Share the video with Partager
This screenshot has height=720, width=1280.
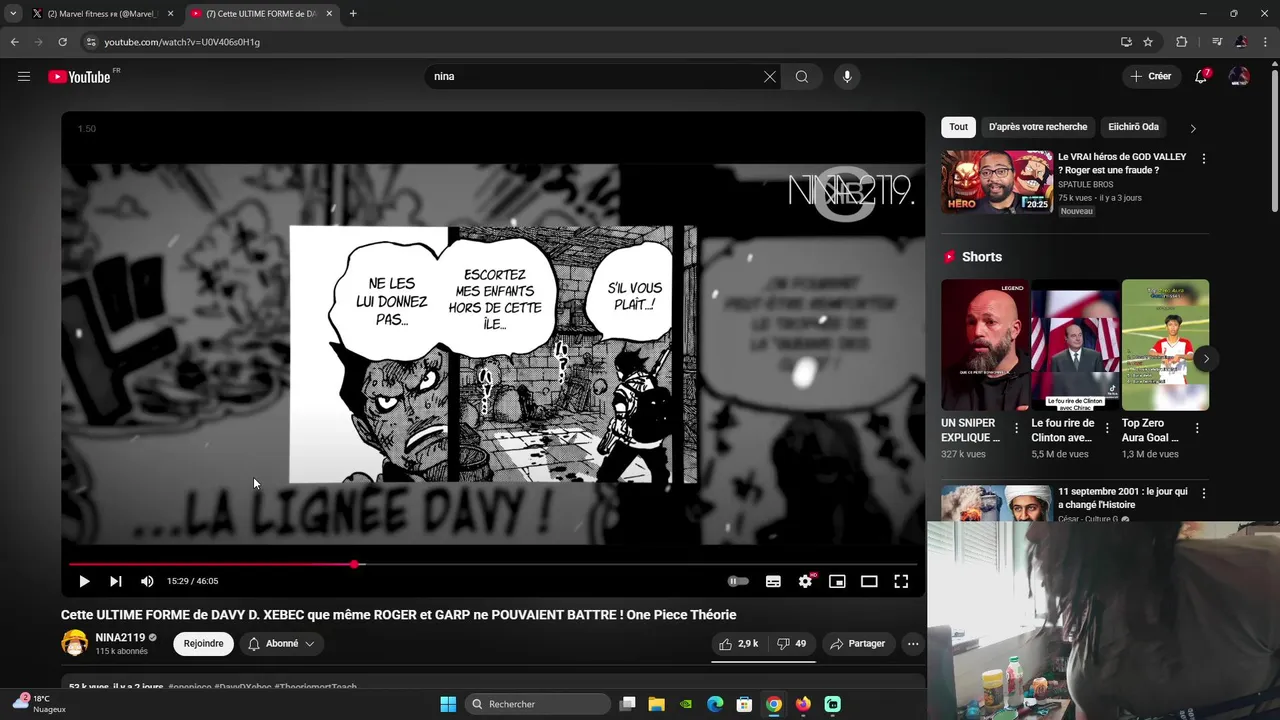858,644
